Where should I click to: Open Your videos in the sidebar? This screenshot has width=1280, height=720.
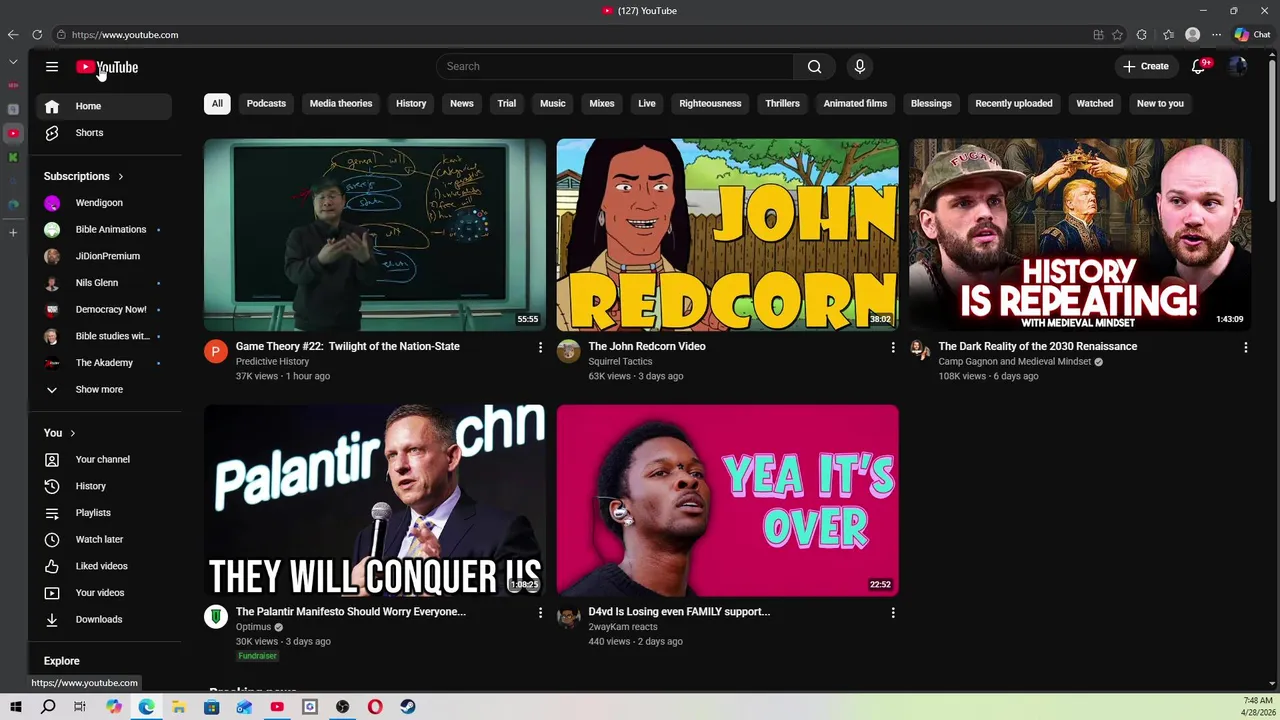tap(104, 593)
